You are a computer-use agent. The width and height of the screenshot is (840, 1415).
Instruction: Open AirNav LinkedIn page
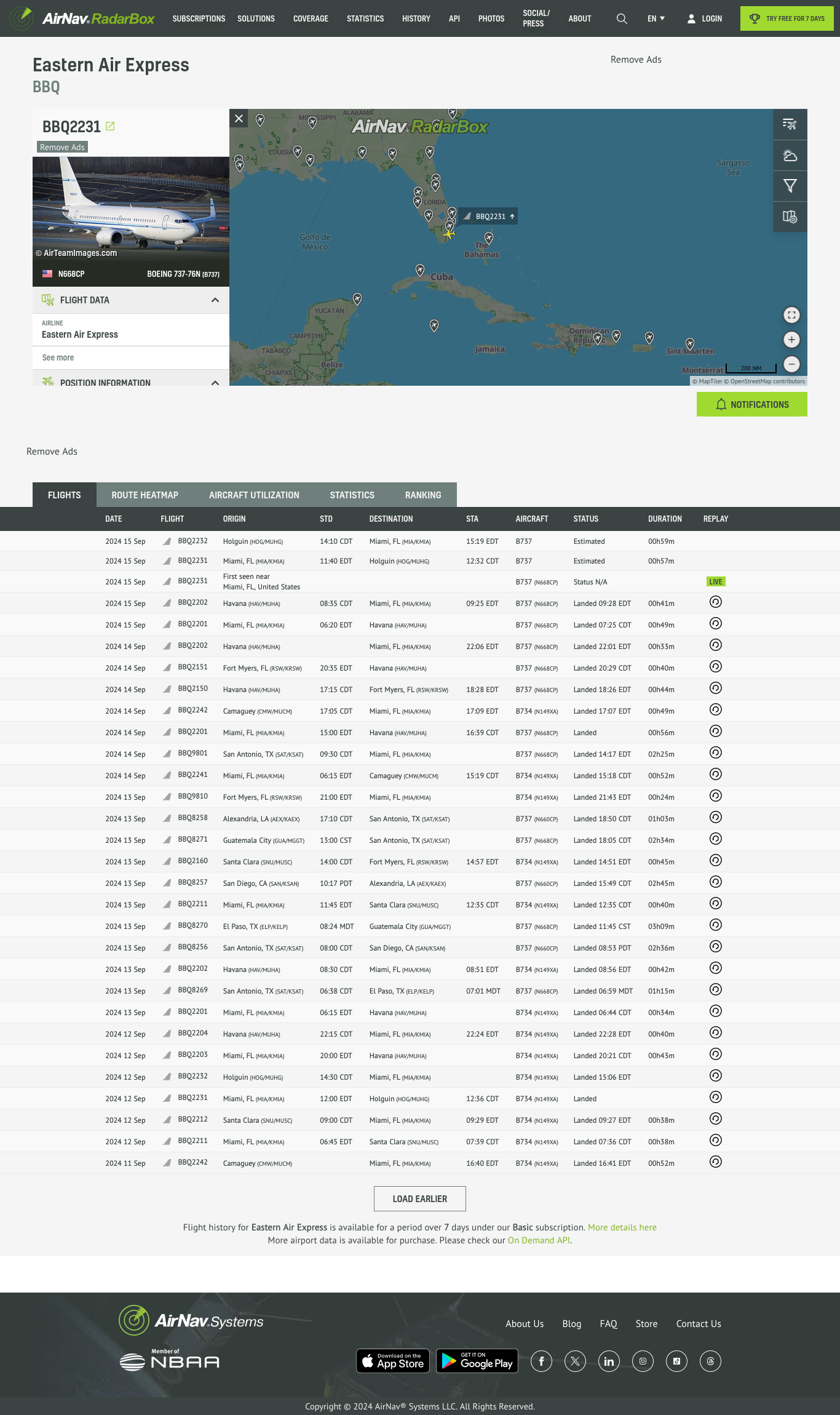click(609, 1361)
